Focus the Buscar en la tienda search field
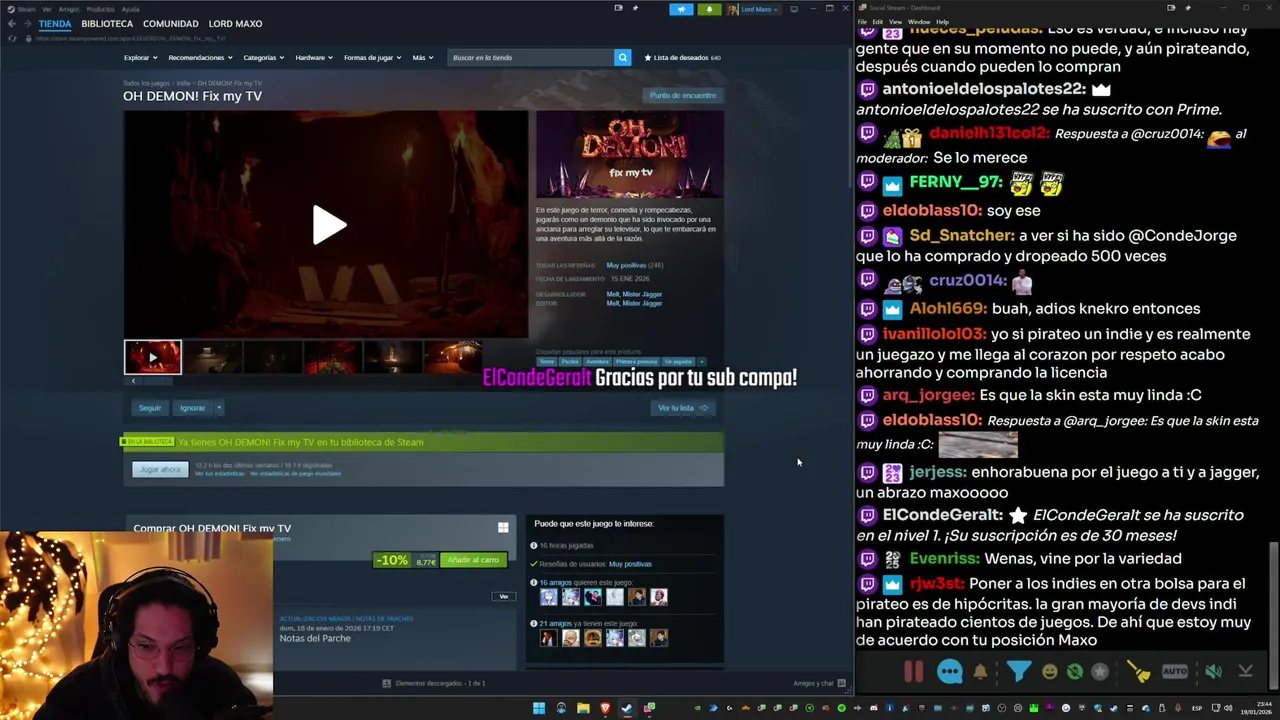The image size is (1280, 720). (530, 57)
